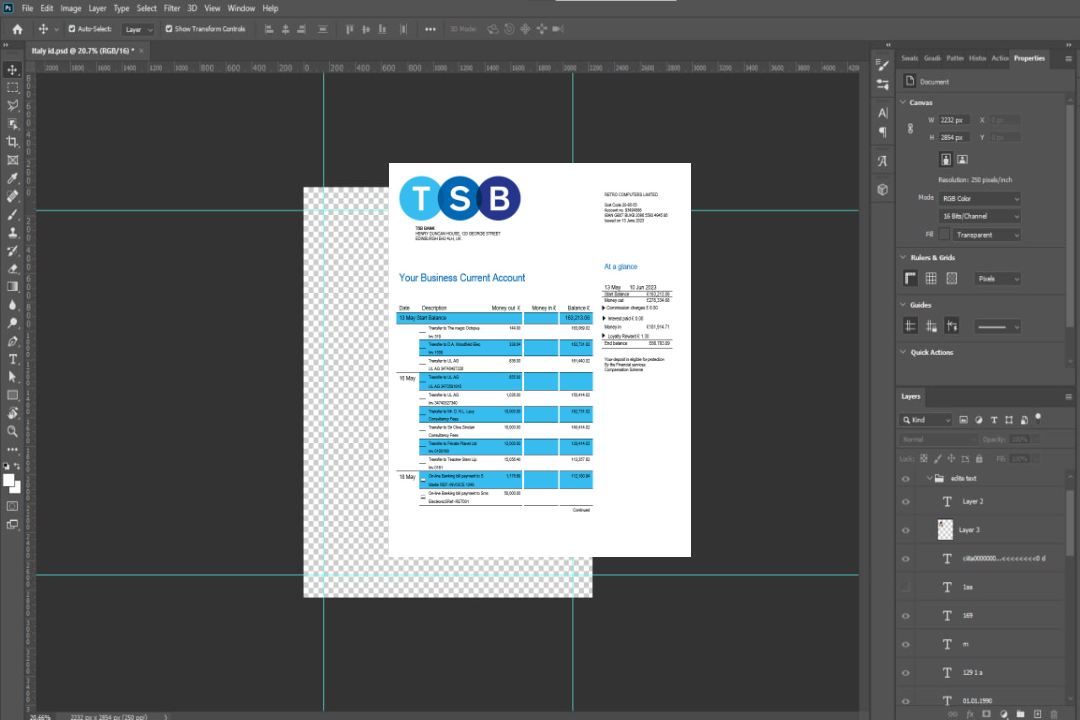Open the Image menu

70,8
